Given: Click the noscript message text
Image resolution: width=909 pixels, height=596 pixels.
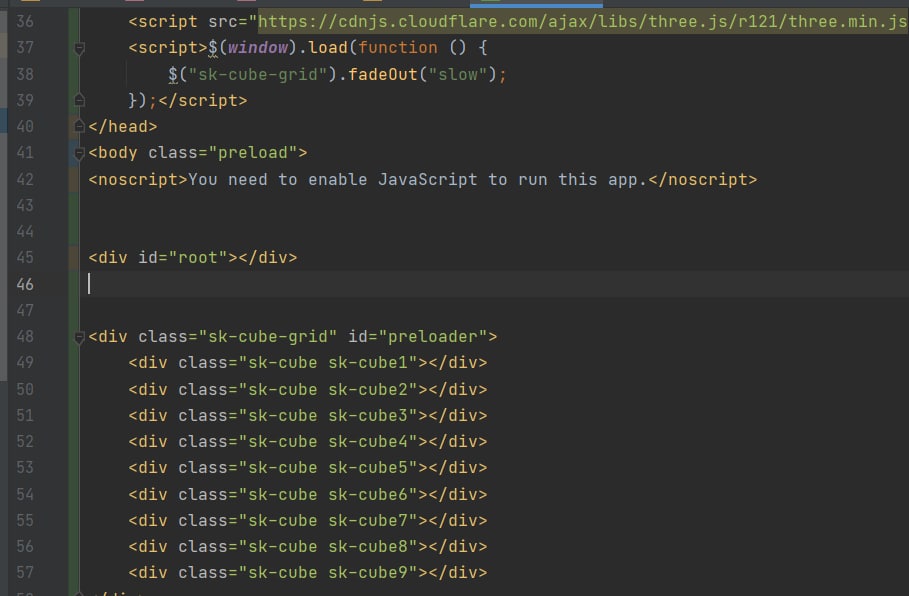Looking at the screenshot, I should 417,179.
